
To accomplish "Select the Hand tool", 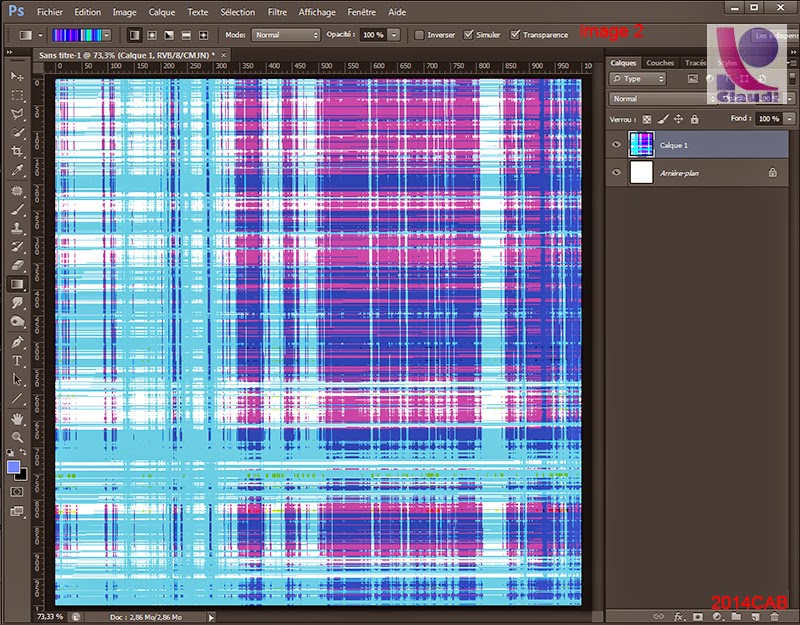I will pyautogui.click(x=17, y=419).
